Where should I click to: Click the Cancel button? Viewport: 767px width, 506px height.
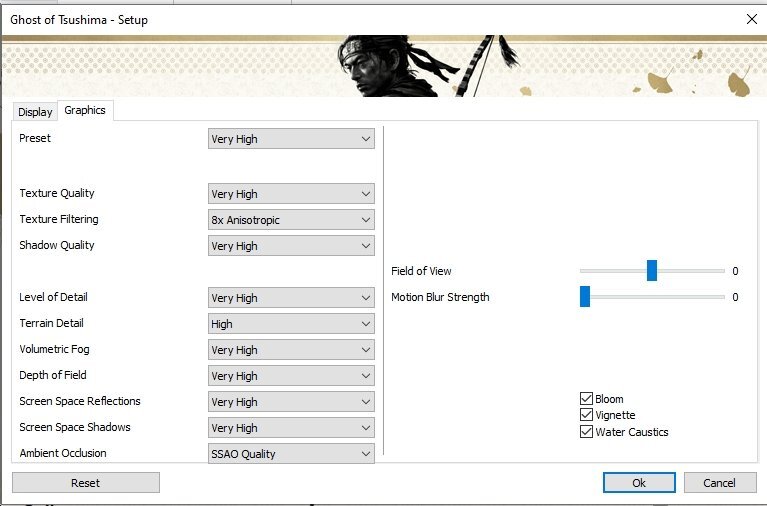click(720, 483)
